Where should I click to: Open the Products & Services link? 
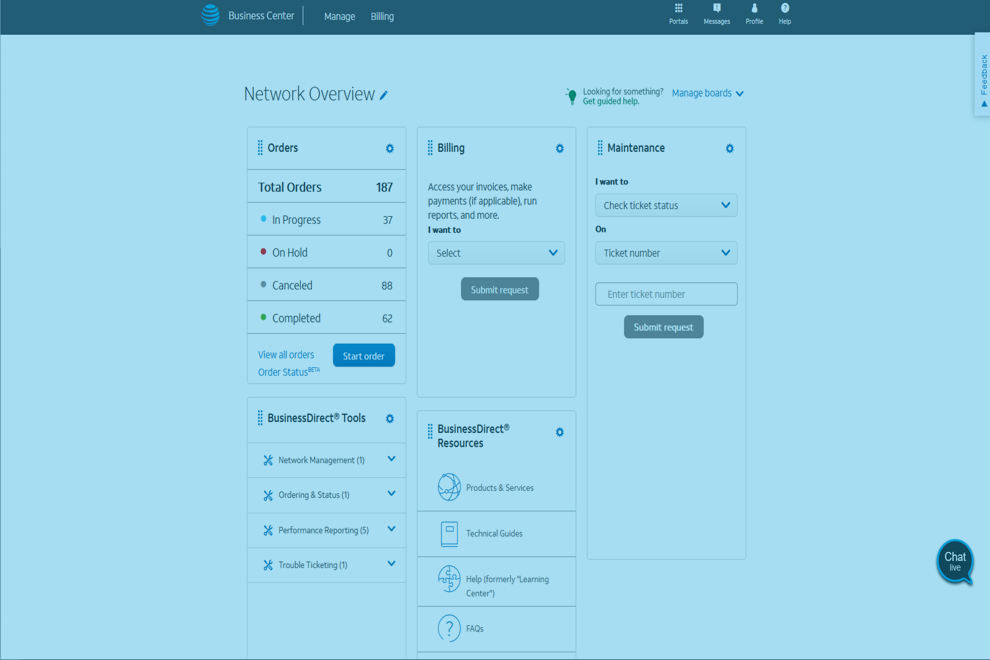tap(499, 488)
